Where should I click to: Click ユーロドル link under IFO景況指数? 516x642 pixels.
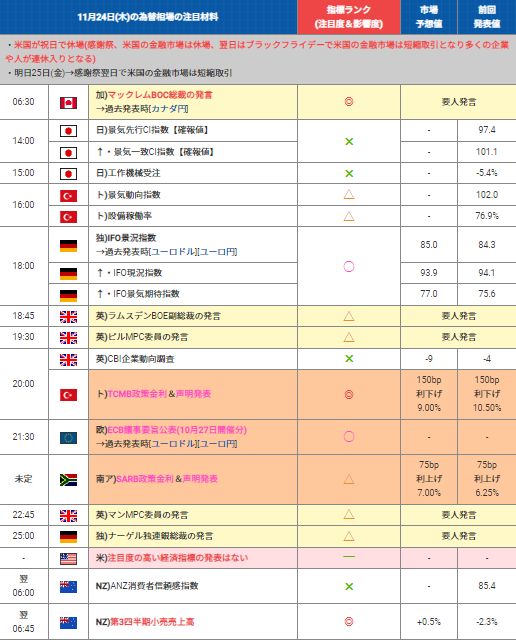pyautogui.click(x=173, y=252)
